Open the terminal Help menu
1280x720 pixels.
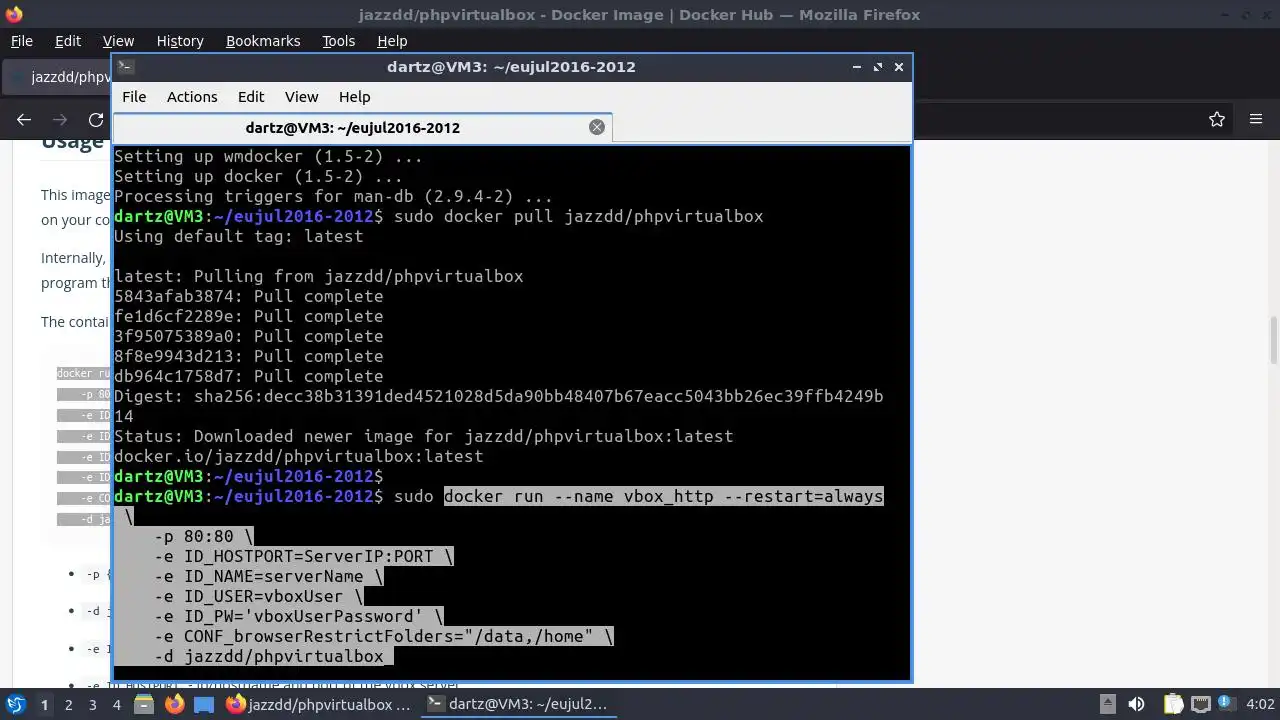point(354,97)
